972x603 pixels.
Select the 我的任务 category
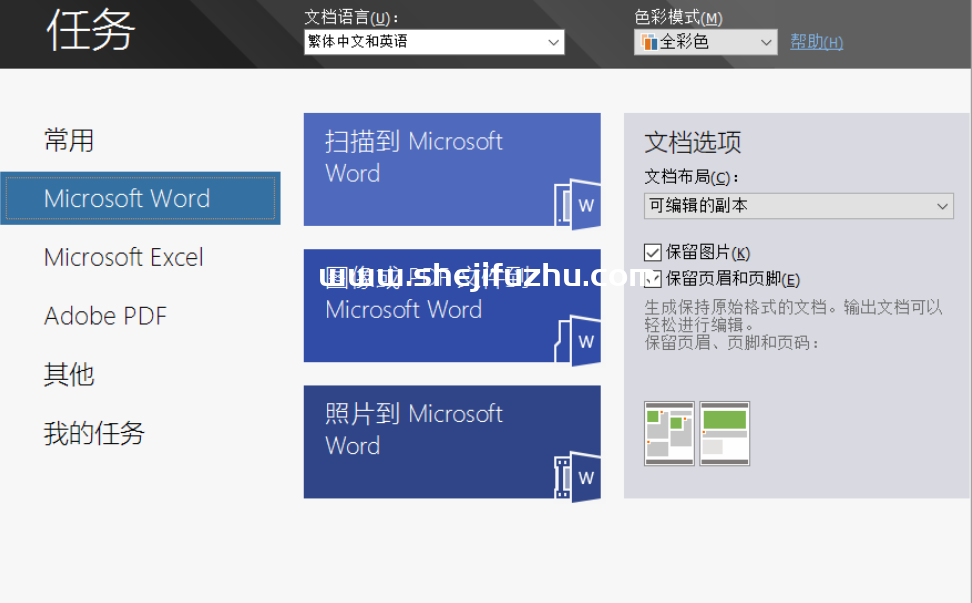94,433
